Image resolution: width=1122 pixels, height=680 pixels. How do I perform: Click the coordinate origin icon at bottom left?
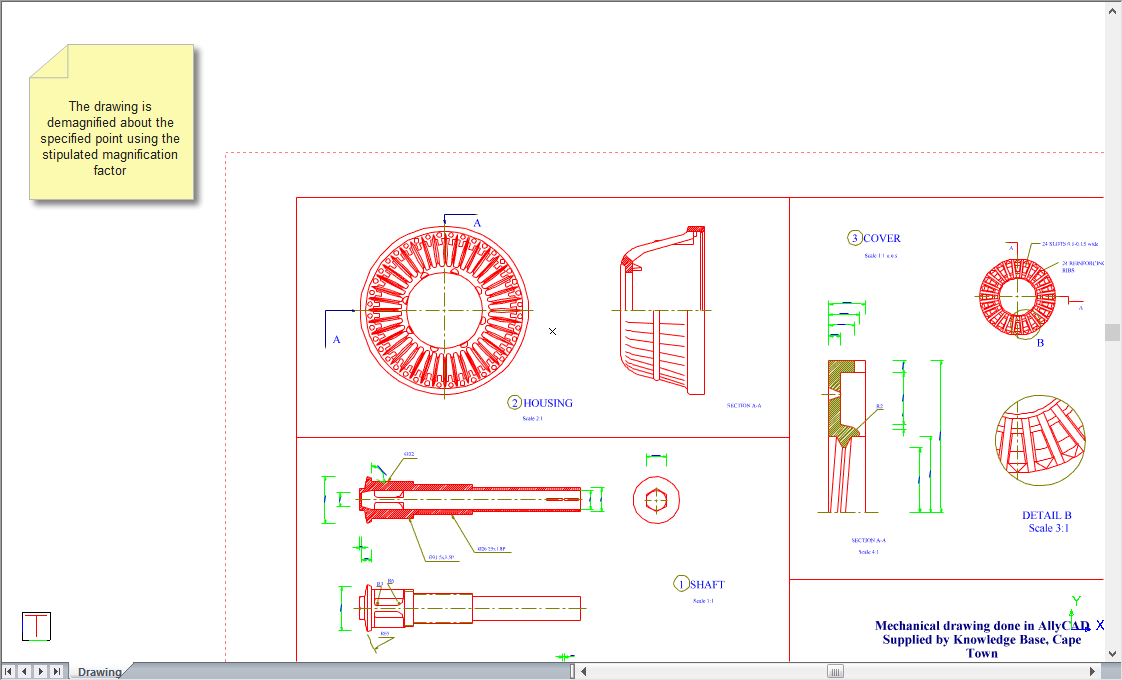point(36,627)
